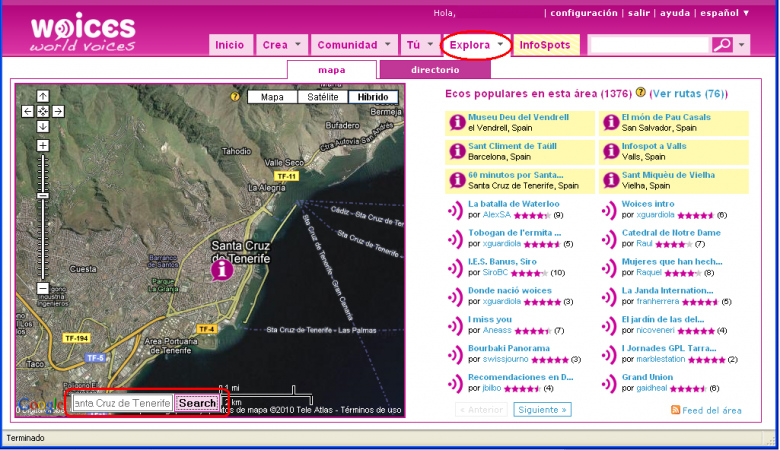Click the echo sound icon for Woices intro

609,210
